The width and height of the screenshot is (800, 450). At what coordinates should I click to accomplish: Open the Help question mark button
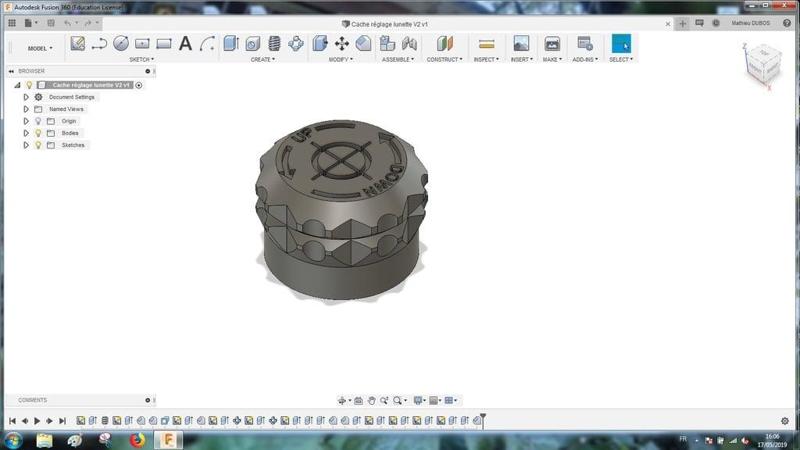(787, 23)
